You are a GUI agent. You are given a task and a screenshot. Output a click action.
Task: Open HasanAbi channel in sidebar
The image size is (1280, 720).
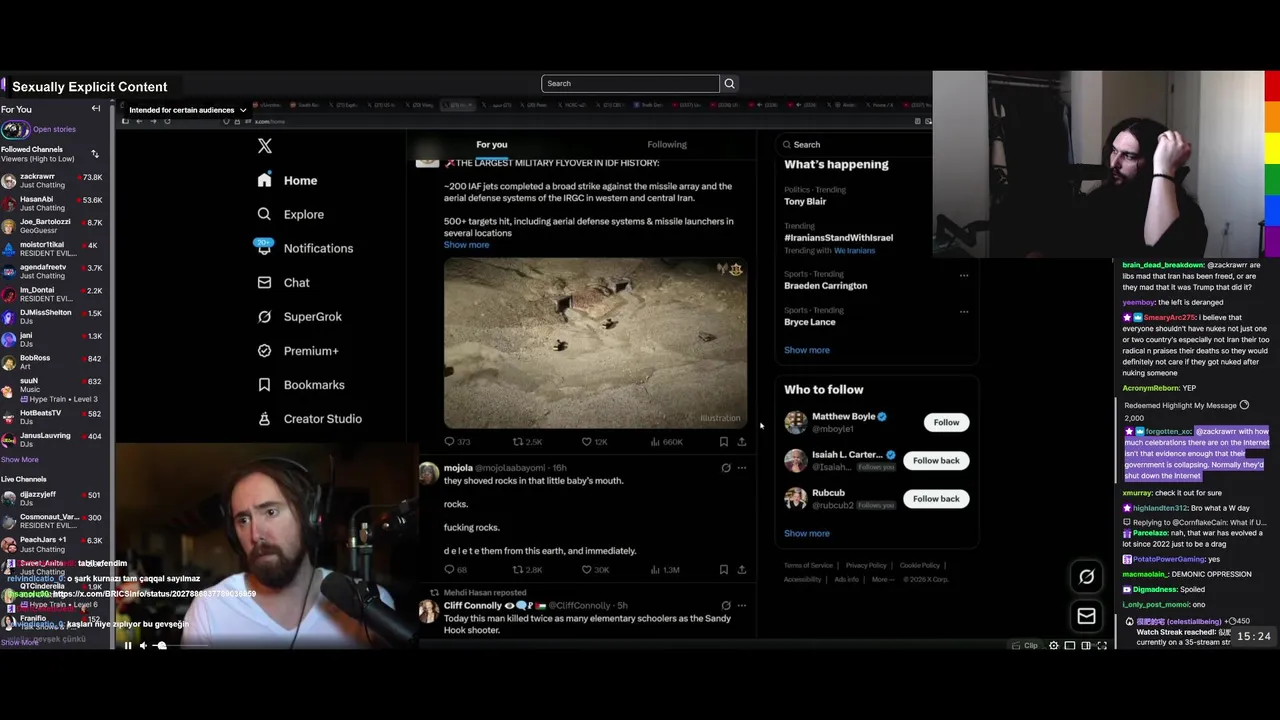coord(51,204)
